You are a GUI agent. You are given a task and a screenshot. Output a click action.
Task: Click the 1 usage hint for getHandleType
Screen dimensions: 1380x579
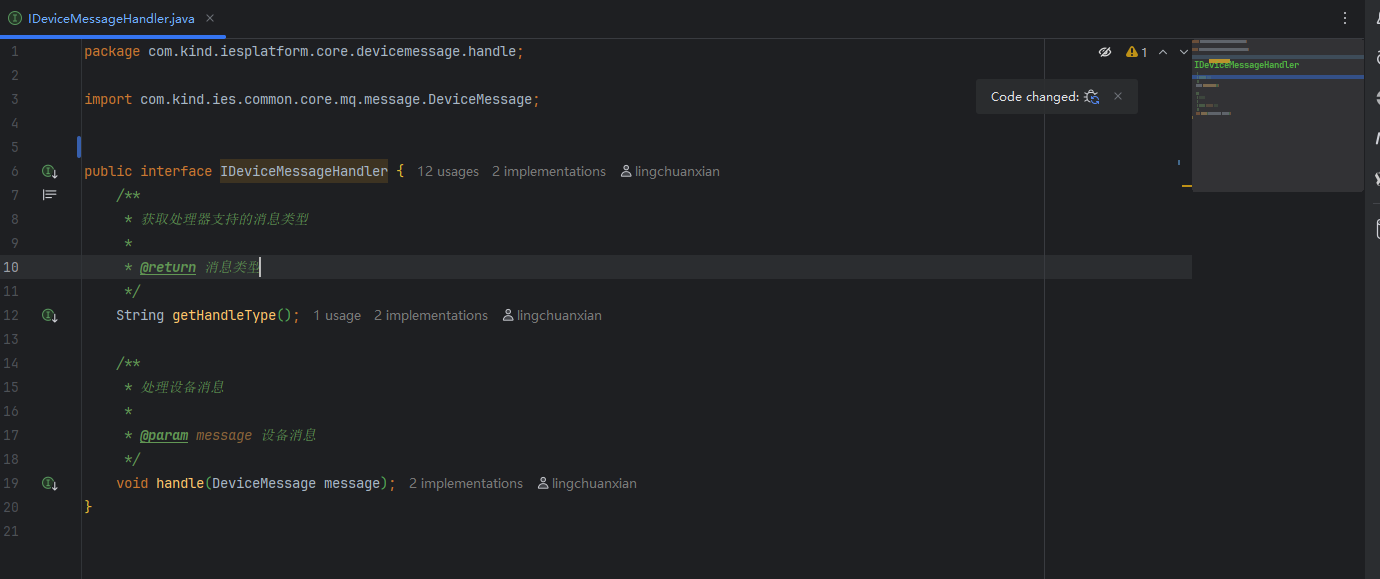(337, 315)
